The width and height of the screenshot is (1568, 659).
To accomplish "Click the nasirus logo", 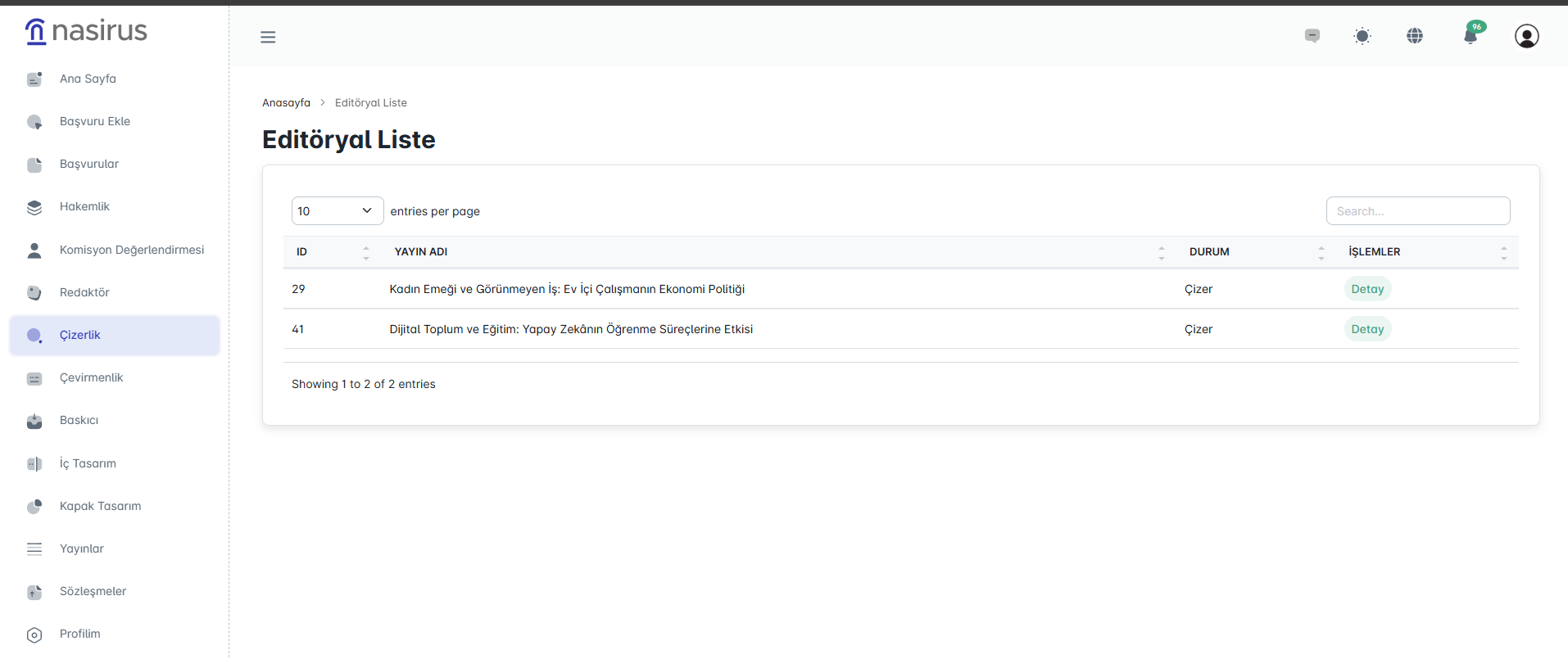I will (87, 31).
